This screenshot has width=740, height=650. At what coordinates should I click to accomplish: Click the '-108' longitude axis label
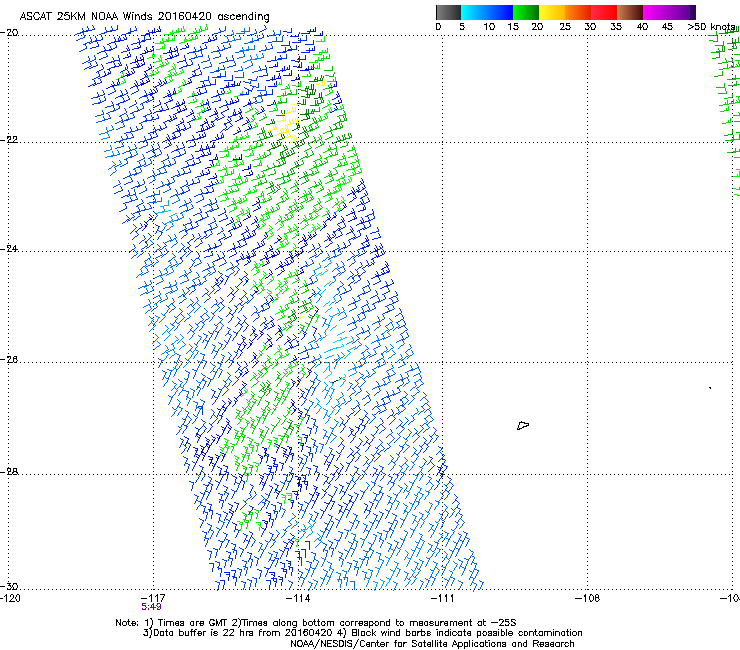click(x=588, y=598)
